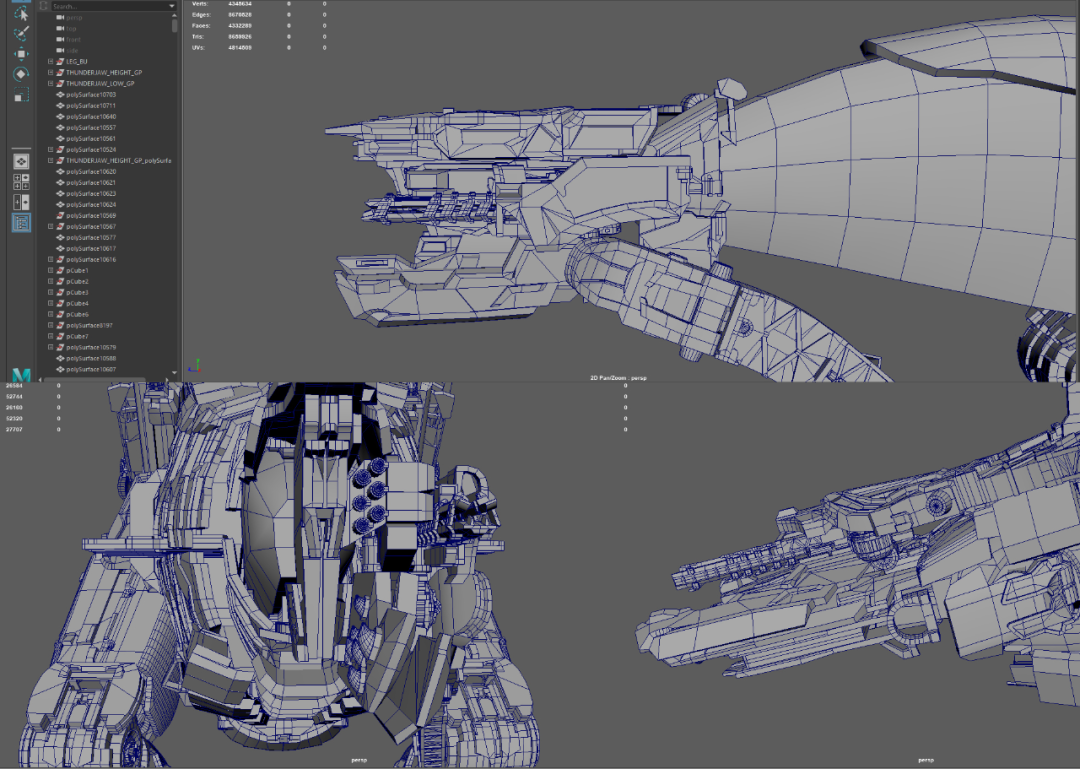
Task: Click the Verts count 4348634 in HUD
Action: (x=240, y=3)
